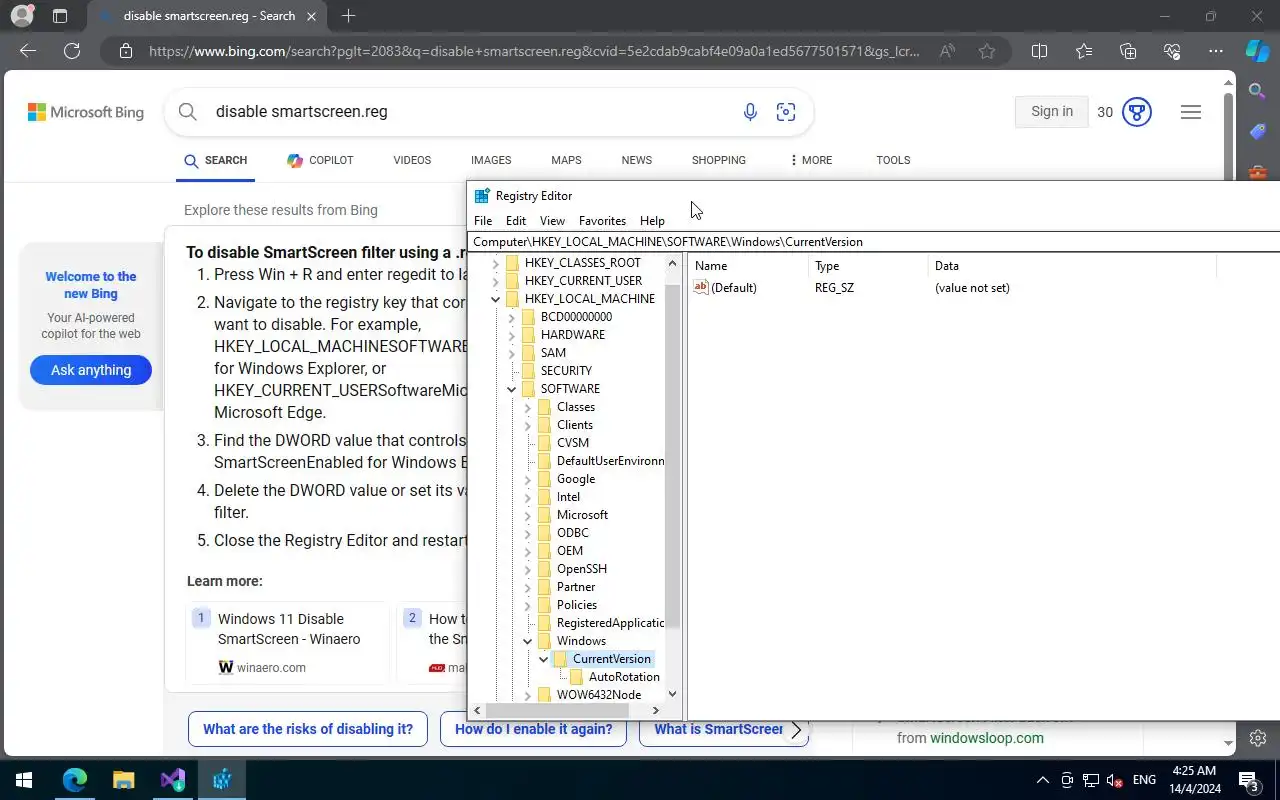The height and width of the screenshot is (800, 1280).
Task: Expand HKEY_CURRENT_USER tree node
Action: [x=496, y=281]
